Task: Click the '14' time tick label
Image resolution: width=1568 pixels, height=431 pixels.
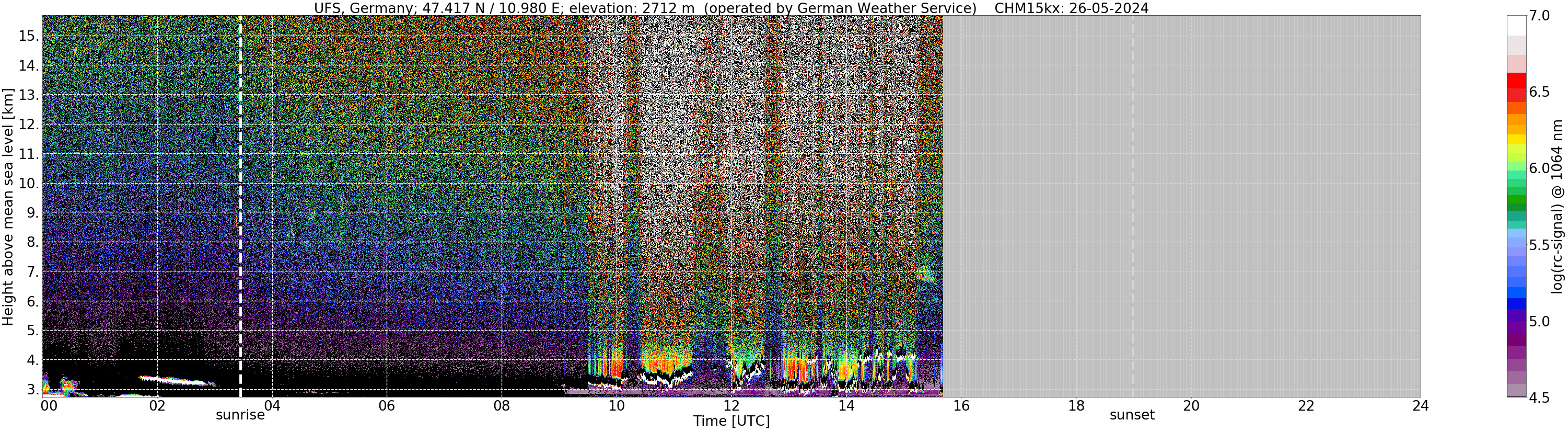Action: coord(846,405)
